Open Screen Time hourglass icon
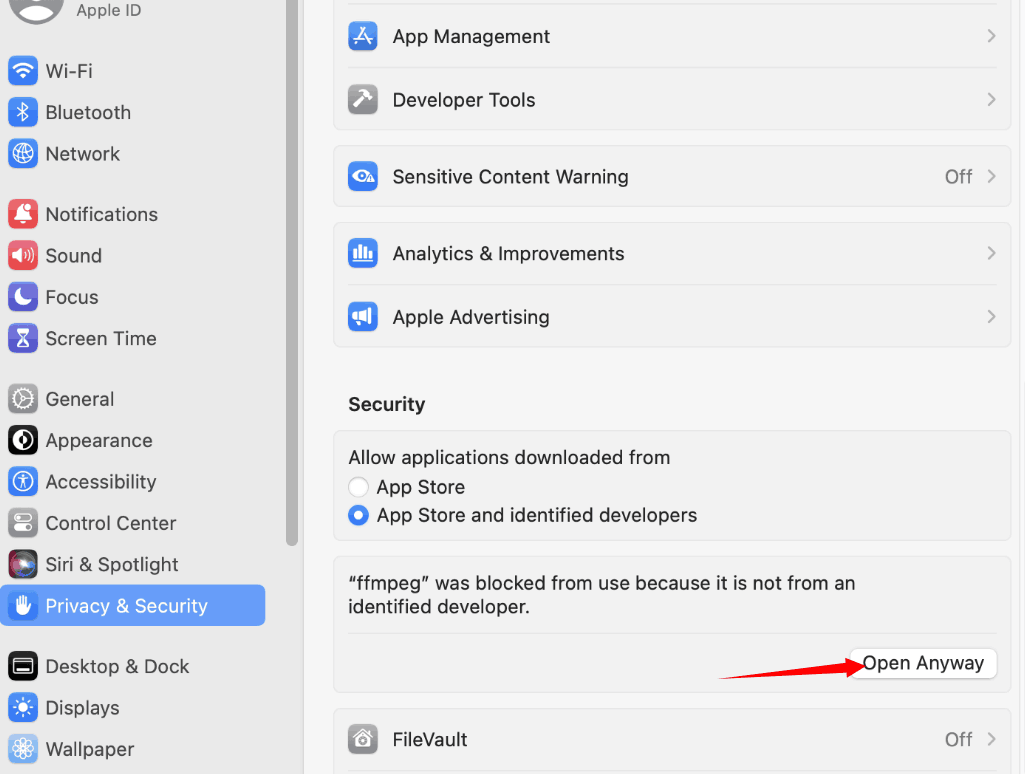 pyautogui.click(x=23, y=338)
